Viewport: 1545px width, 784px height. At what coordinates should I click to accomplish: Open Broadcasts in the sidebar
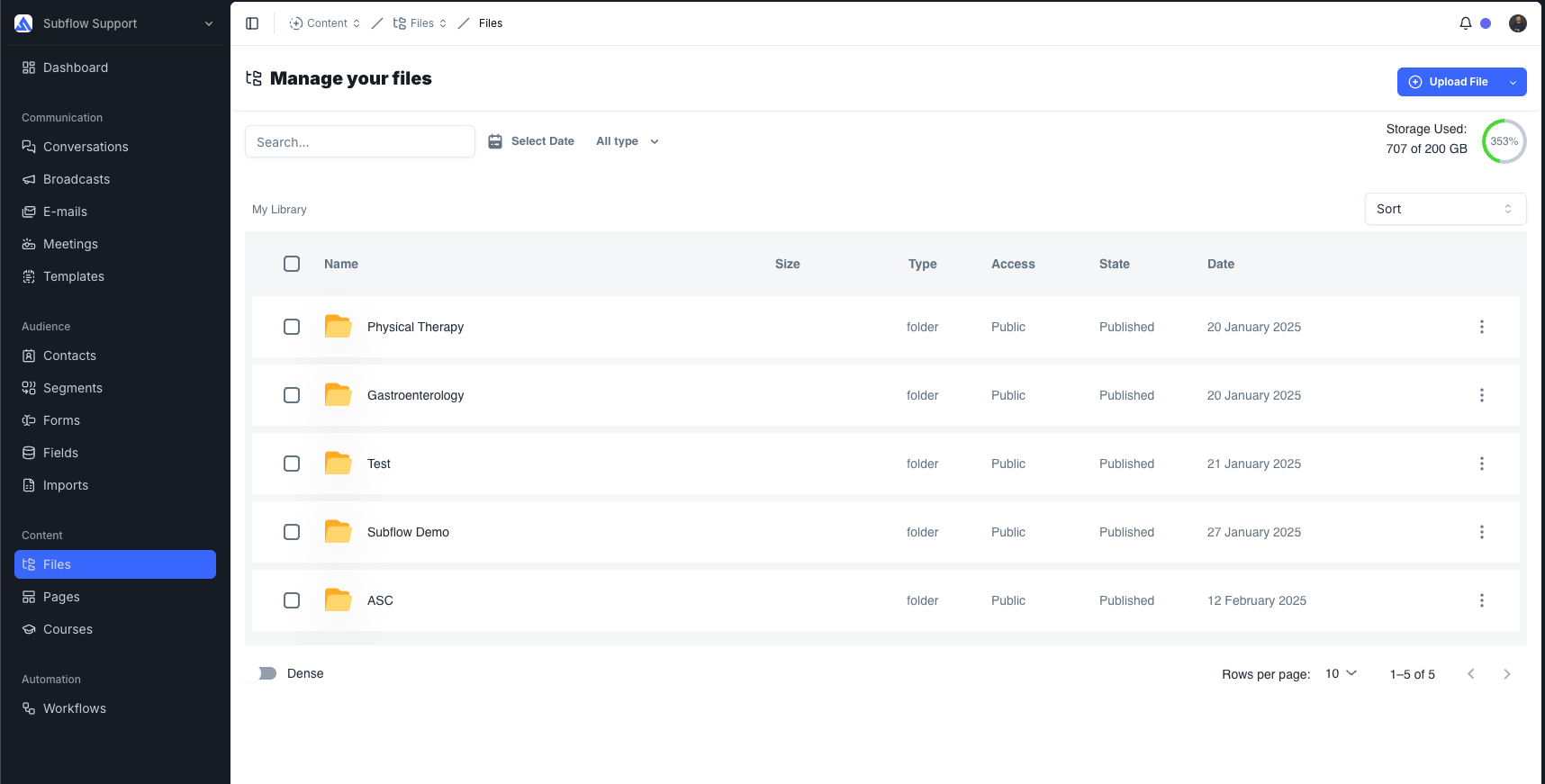point(115,179)
